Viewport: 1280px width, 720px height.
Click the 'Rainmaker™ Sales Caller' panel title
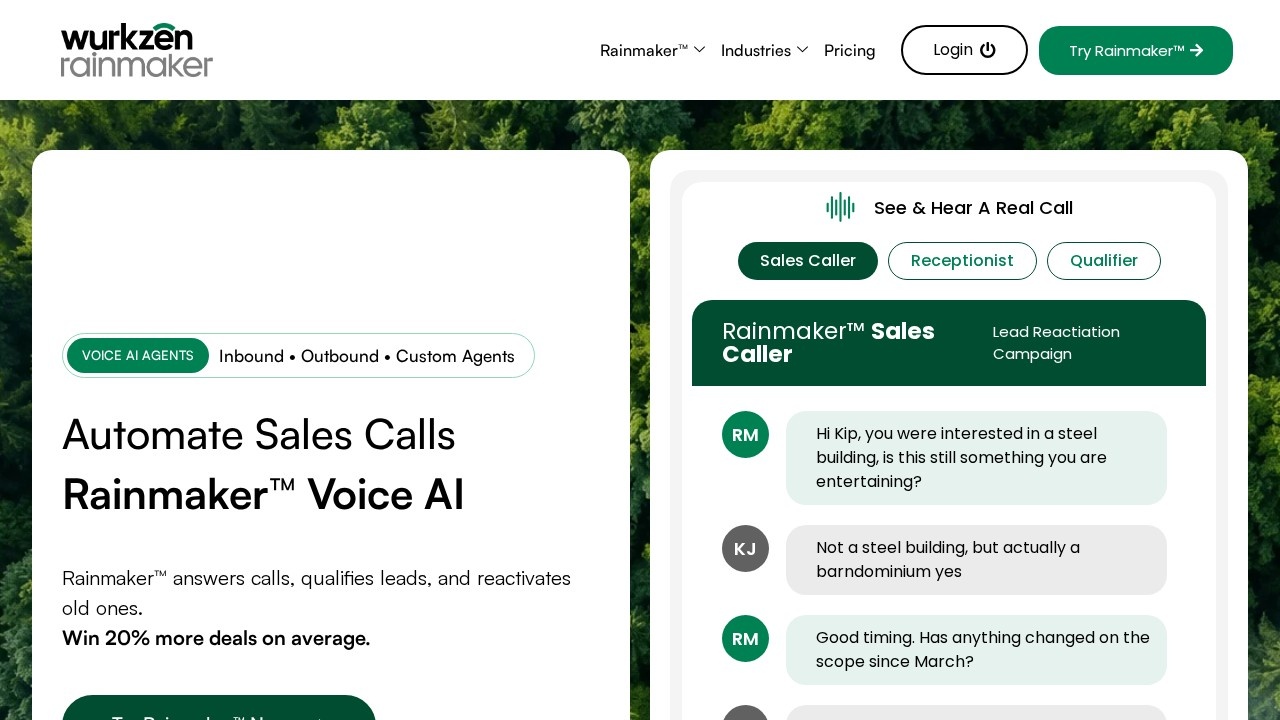[828, 343]
